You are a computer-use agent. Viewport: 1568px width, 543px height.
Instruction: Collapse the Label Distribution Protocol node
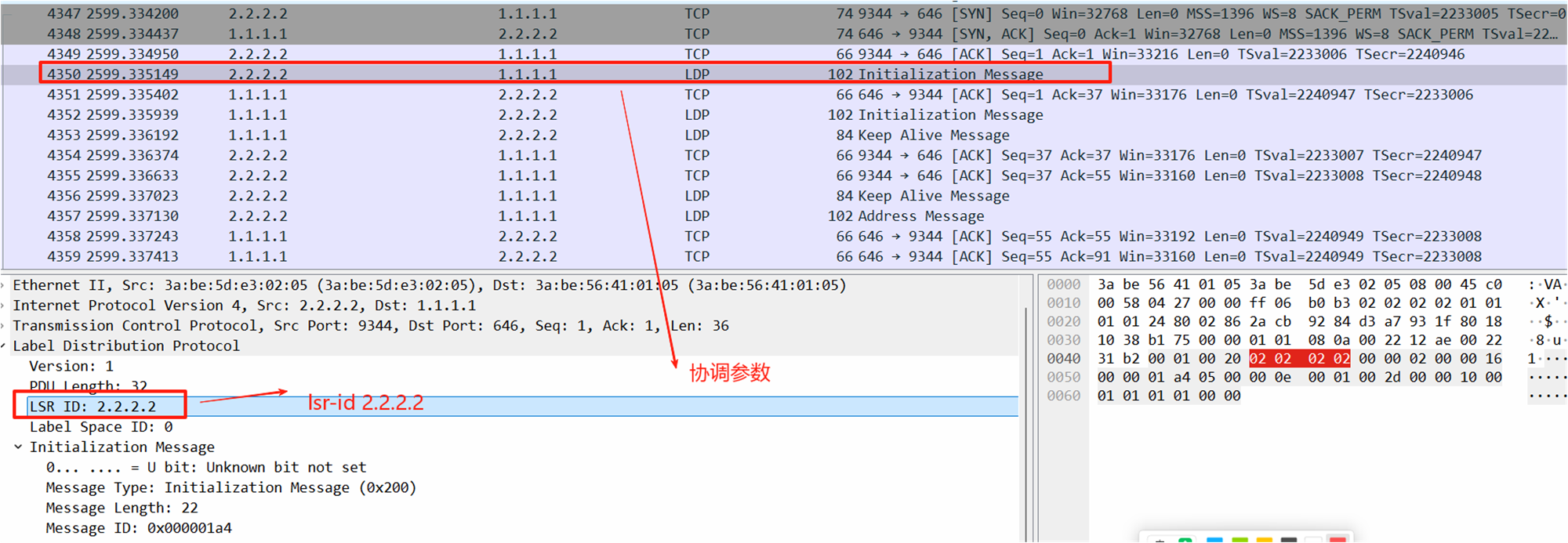(4, 346)
